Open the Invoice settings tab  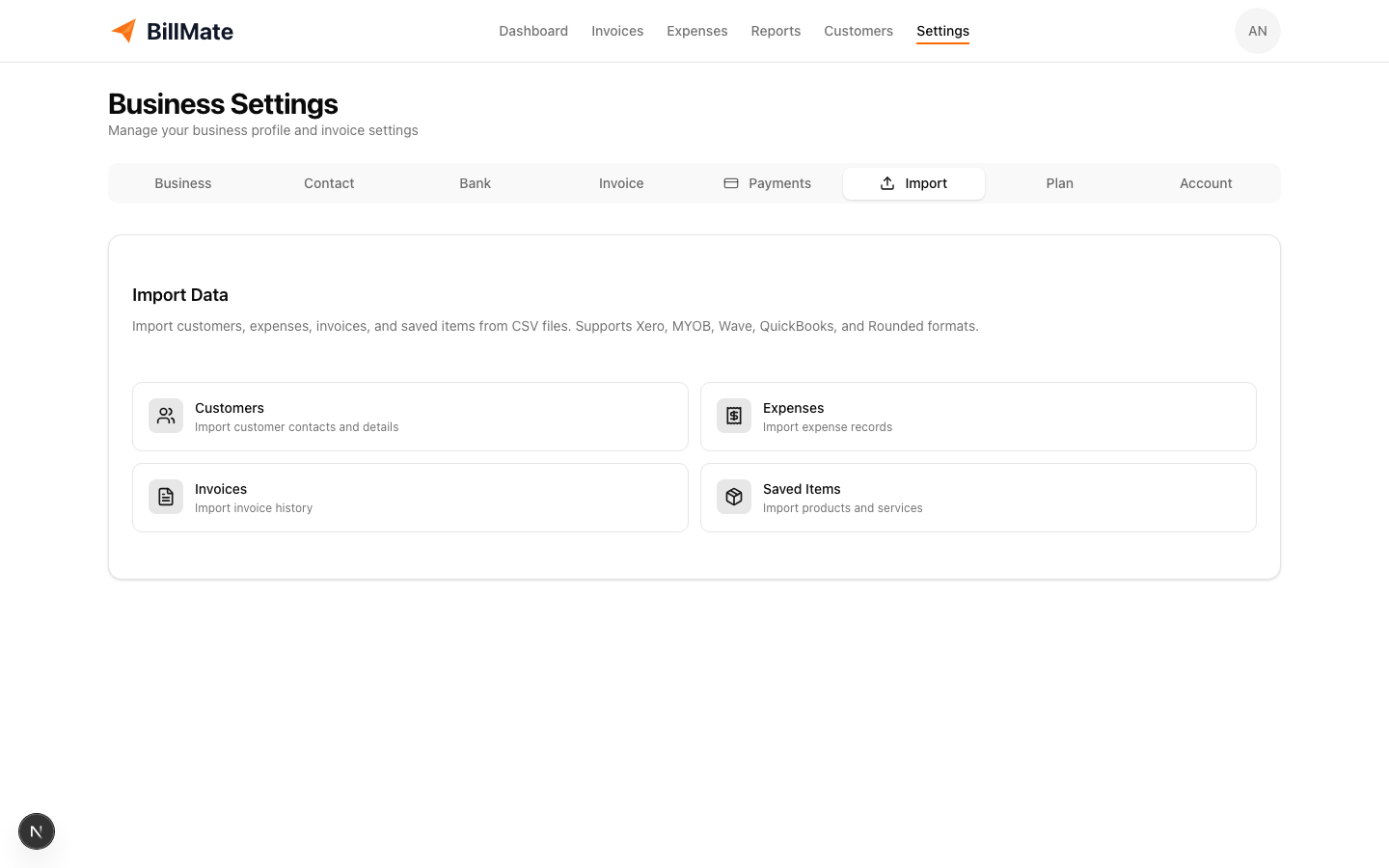pyautogui.click(x=621, y=183)
